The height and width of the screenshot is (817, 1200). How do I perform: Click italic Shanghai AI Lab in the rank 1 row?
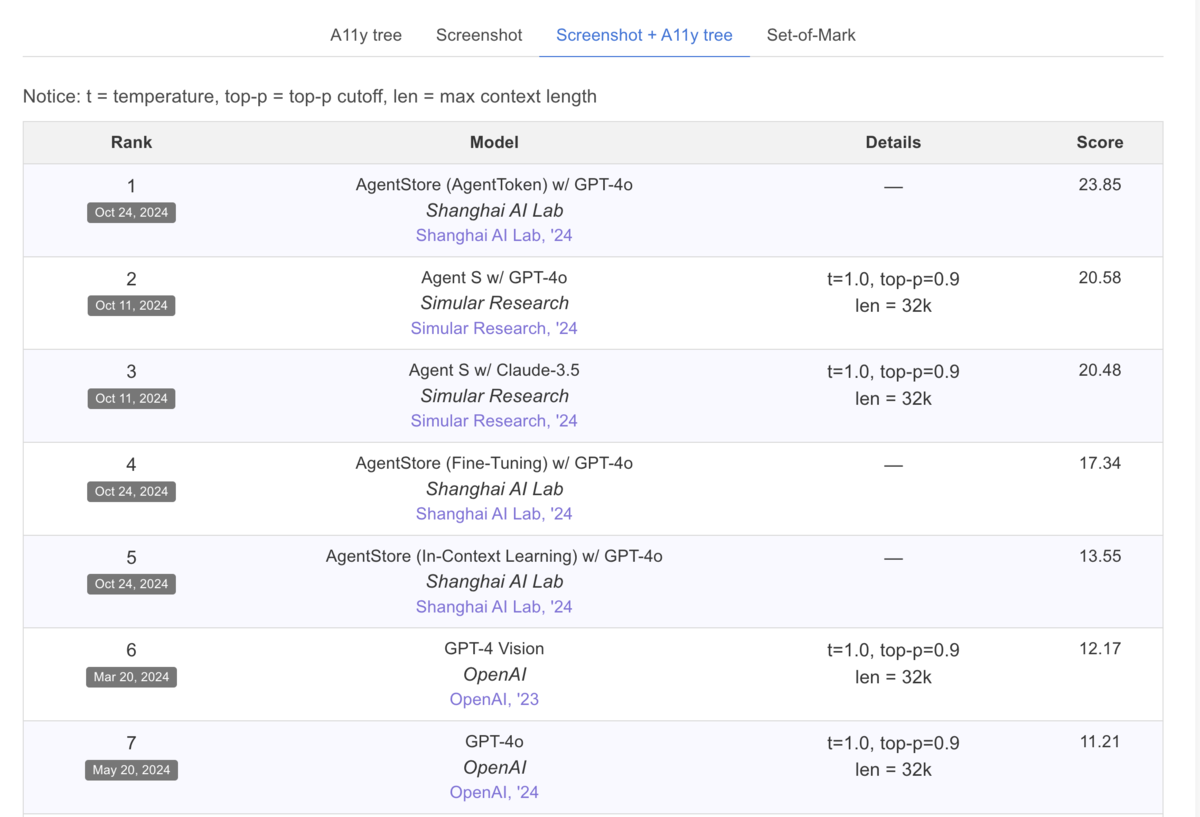pyautogui.click(x=494, y=210)
